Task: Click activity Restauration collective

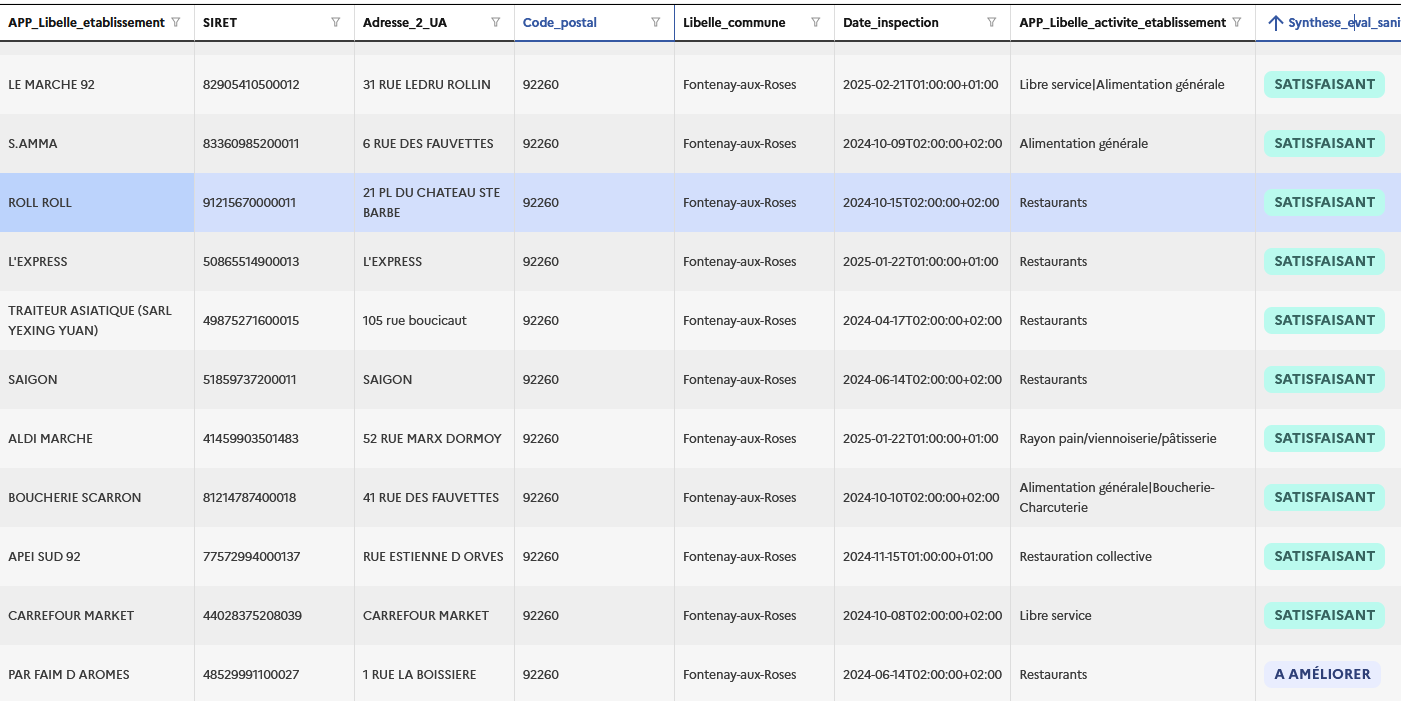Action: point(1085,556)
